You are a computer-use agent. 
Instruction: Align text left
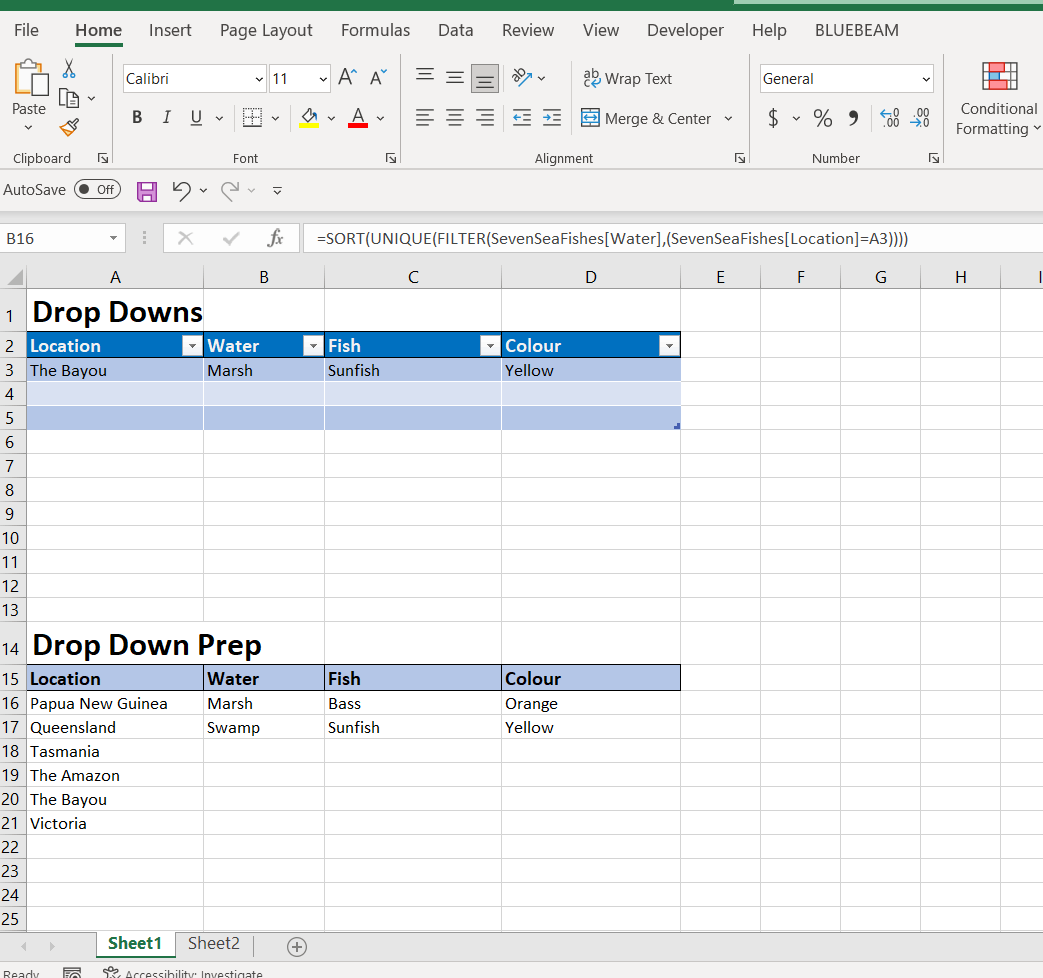tap(425, 118)
